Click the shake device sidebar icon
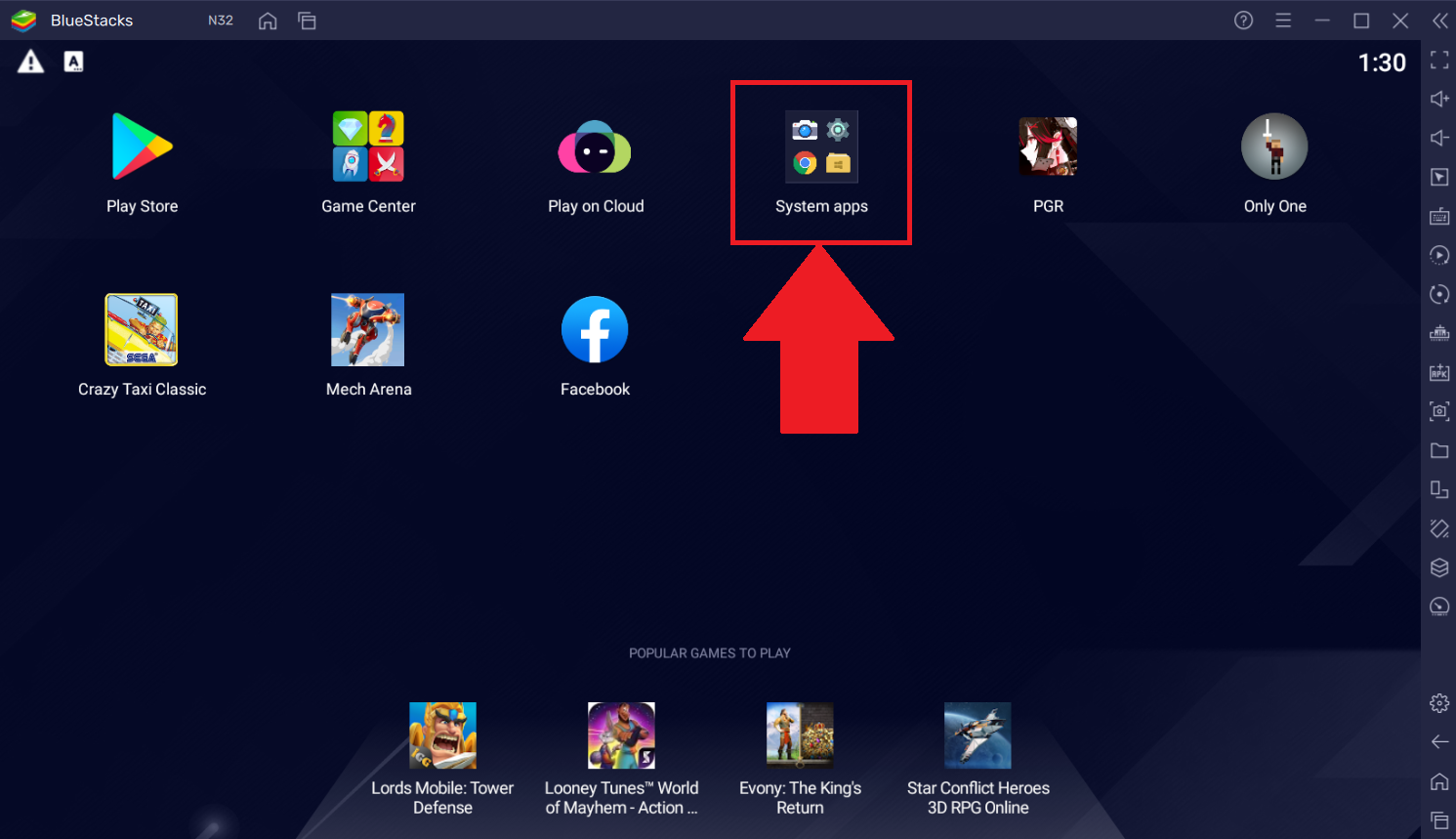This screenshot has height=839, width=1456. (1439, 528)
